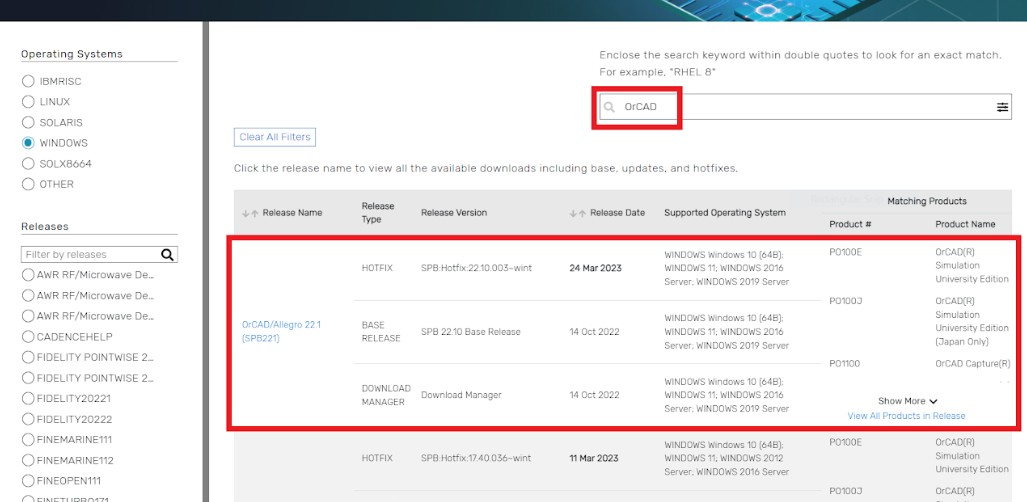This screenshot has width=1027, height=502.
Task: Choose FINEMARINE111 release filter
Action: pos(28,440)
